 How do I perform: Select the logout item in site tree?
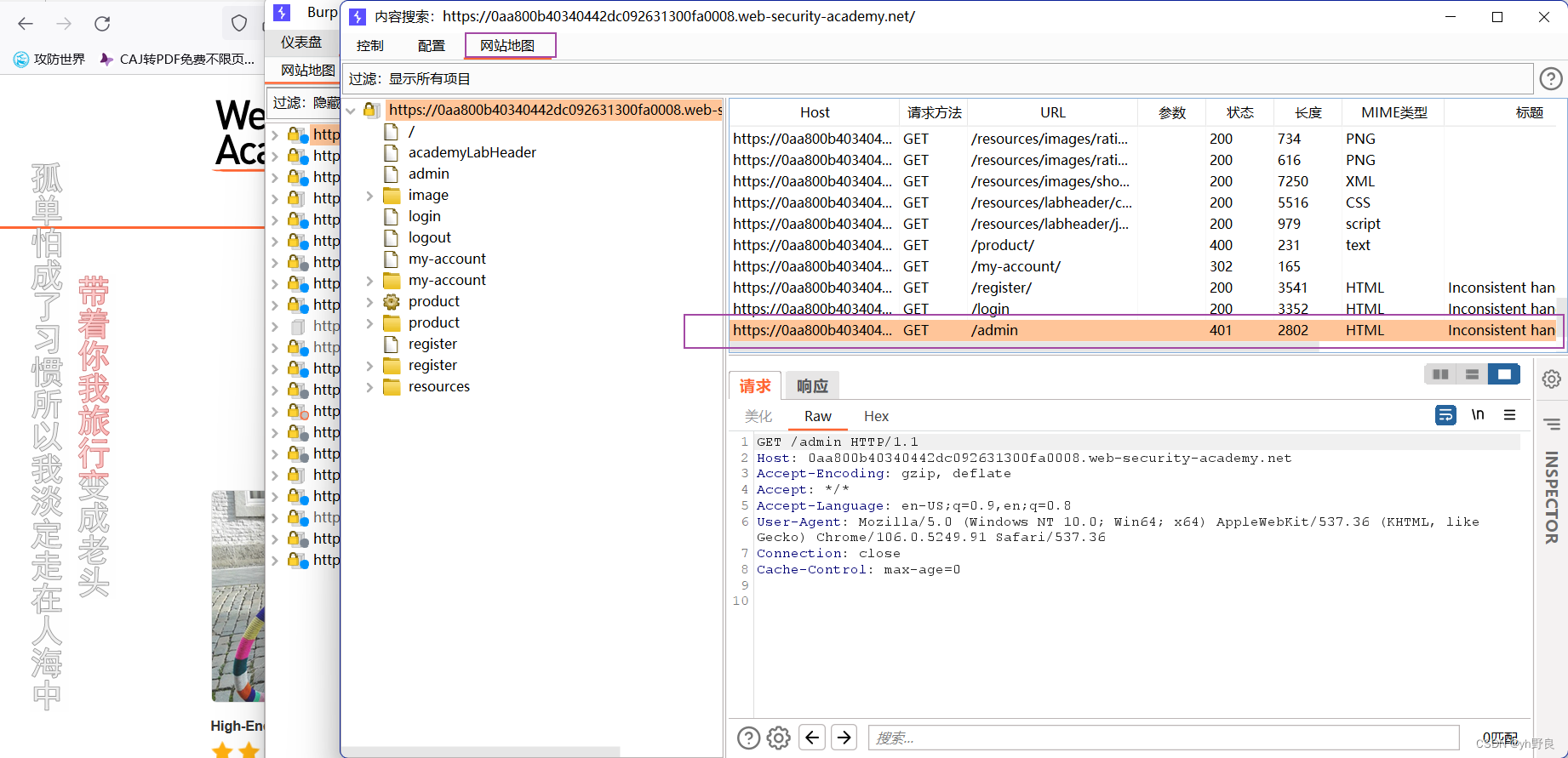click(x=430, y=237)
